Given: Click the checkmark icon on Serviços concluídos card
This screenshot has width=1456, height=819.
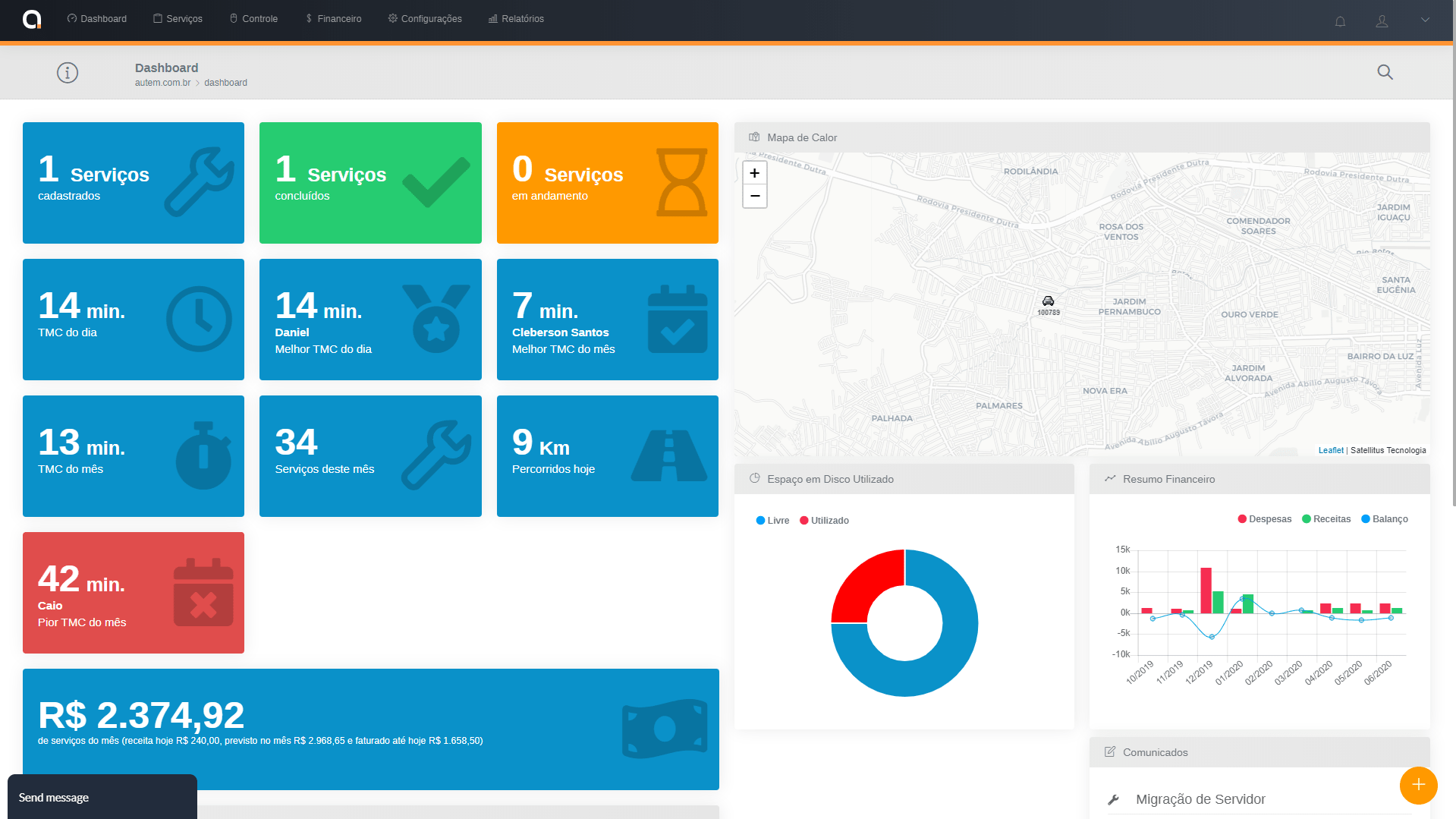Looking at the screenshot, I should pos(436,182).
